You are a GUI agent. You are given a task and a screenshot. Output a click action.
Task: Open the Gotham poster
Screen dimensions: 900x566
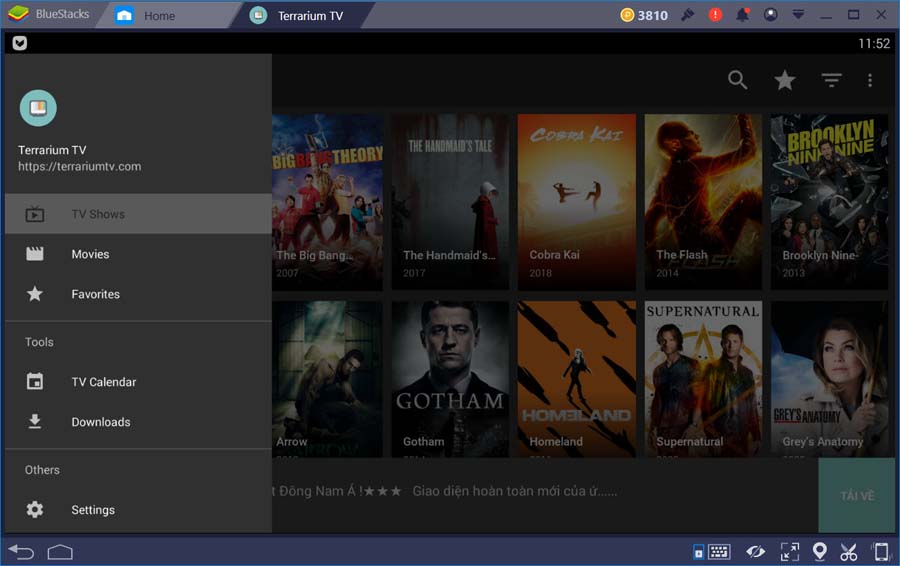coord(450,379)
